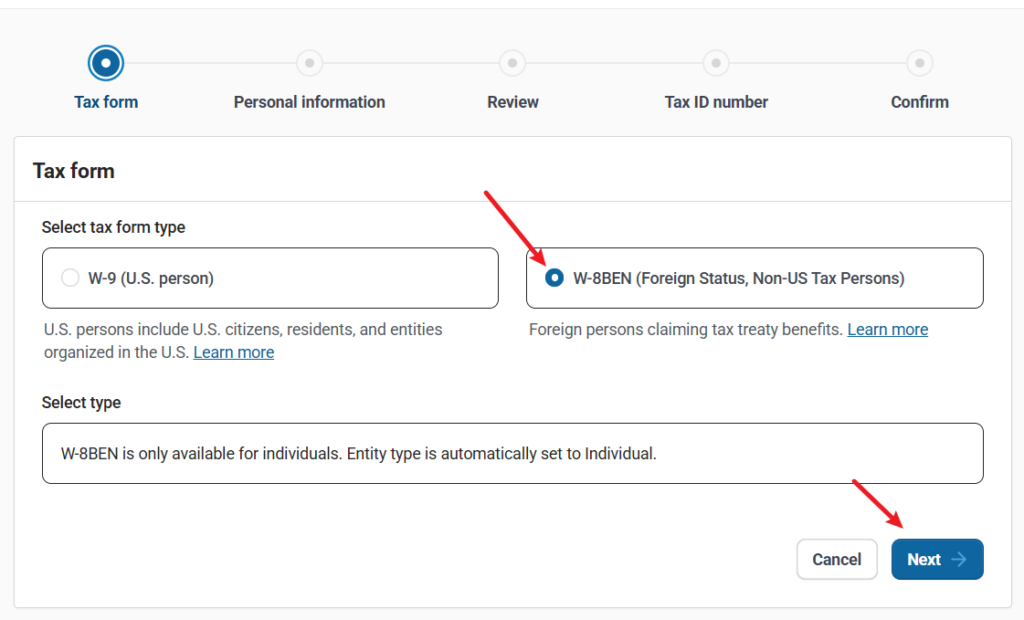Open the Review step label

click(x=512, y=102)
